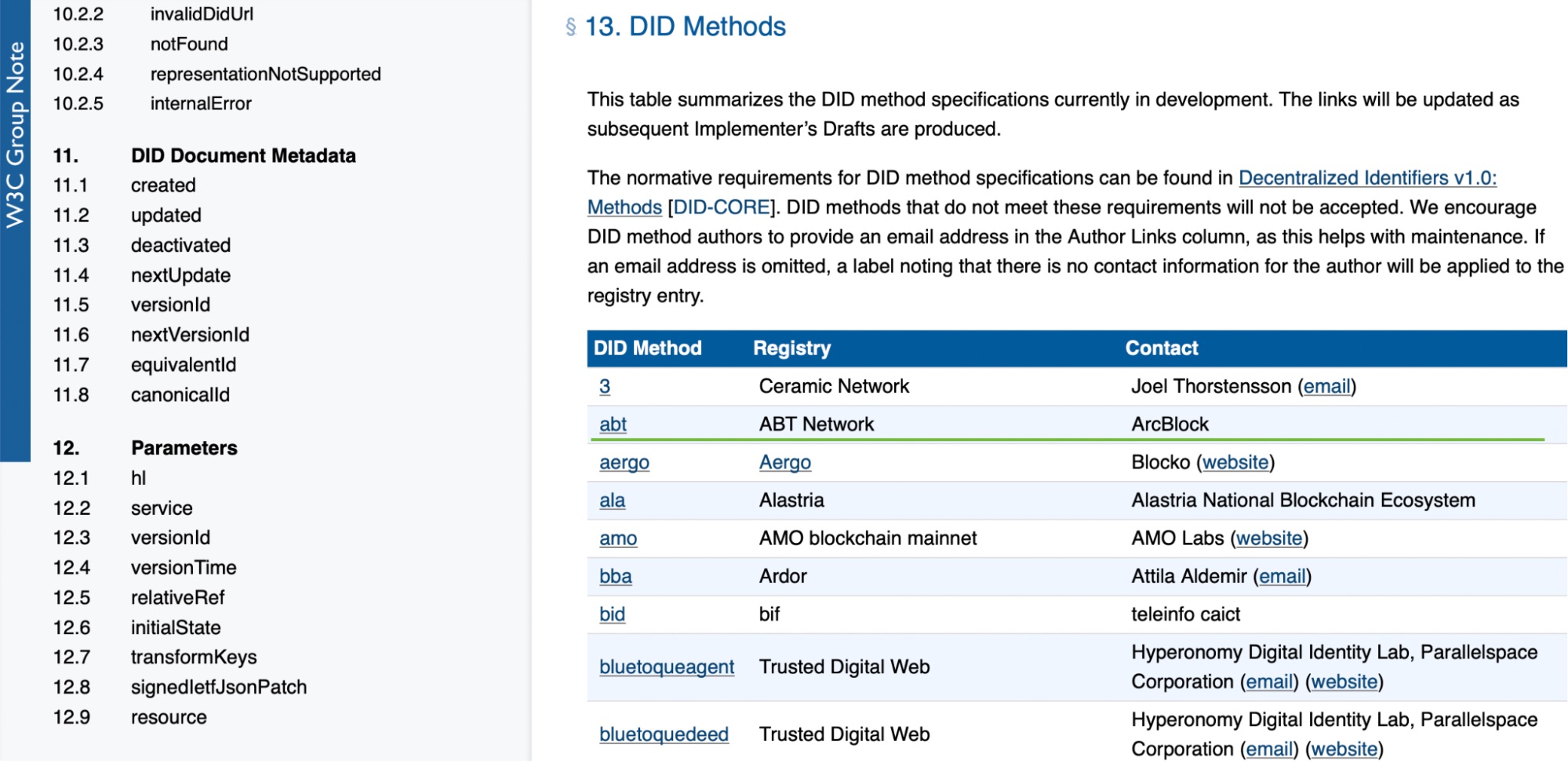Click the 13. DID Methods heading
Image resolution: width=1568 pixels, height=762 pixels.
click(685, 27)
